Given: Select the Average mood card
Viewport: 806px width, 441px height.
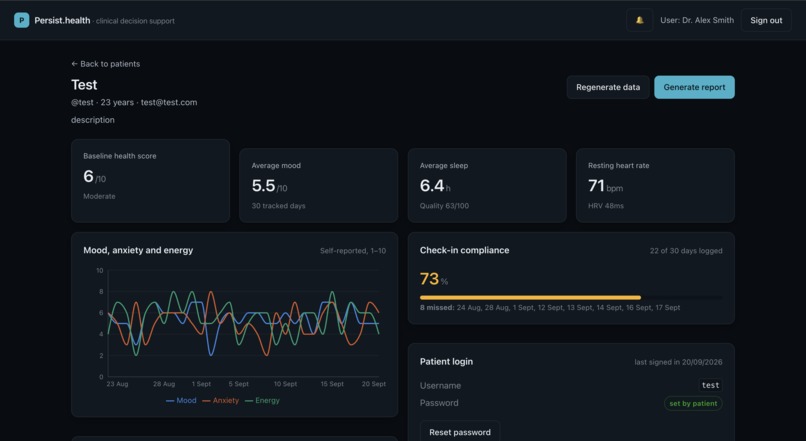Looking at the screenshot, I should tap(319, 185).
